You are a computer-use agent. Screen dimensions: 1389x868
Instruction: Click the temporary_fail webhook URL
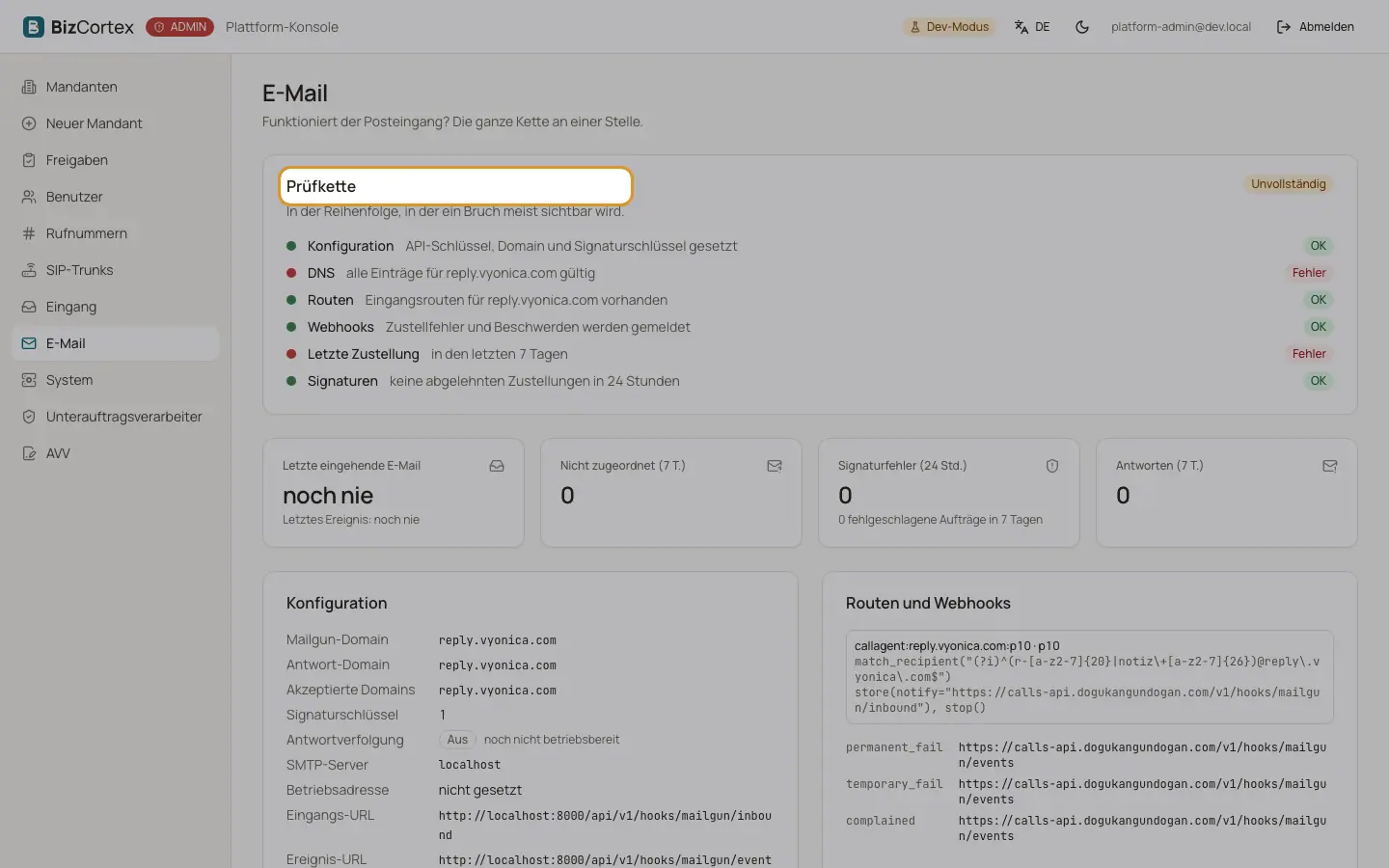pos(1142,792)
